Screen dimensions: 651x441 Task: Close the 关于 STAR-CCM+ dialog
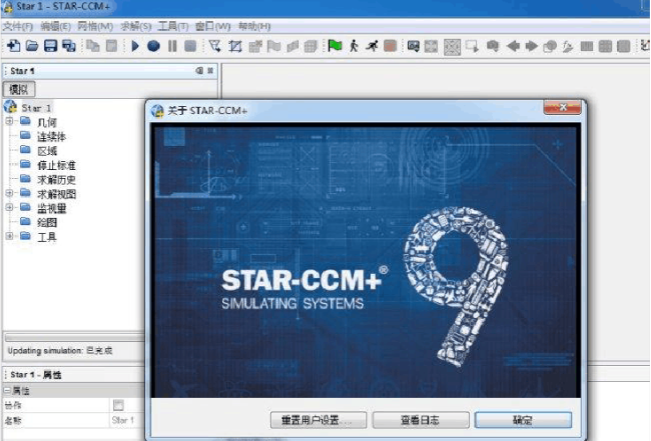(562, 107)
